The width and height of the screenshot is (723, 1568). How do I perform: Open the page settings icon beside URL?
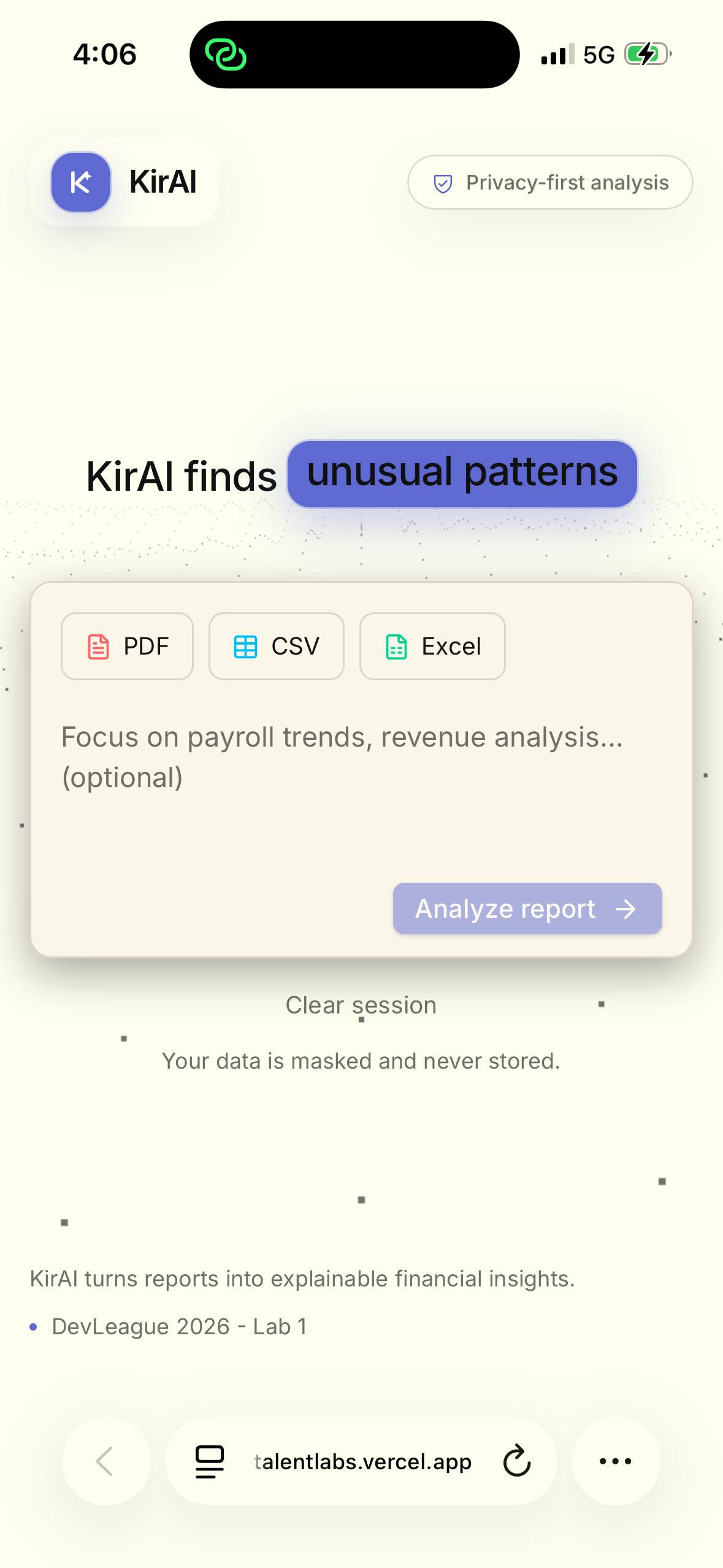tap(209, 1461)
